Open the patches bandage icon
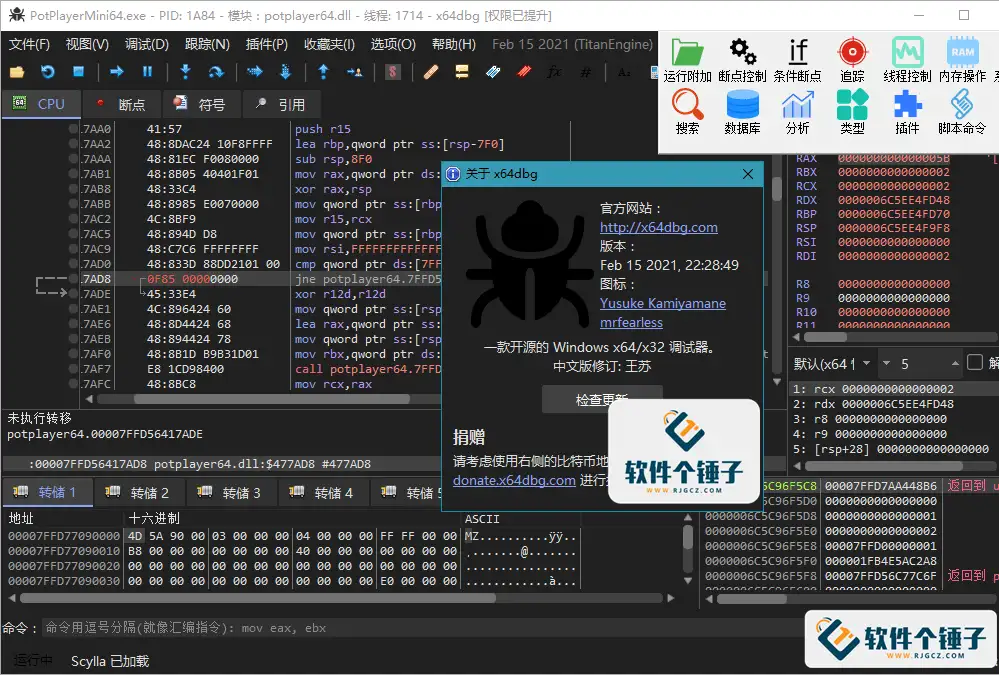 coord(431,72)
